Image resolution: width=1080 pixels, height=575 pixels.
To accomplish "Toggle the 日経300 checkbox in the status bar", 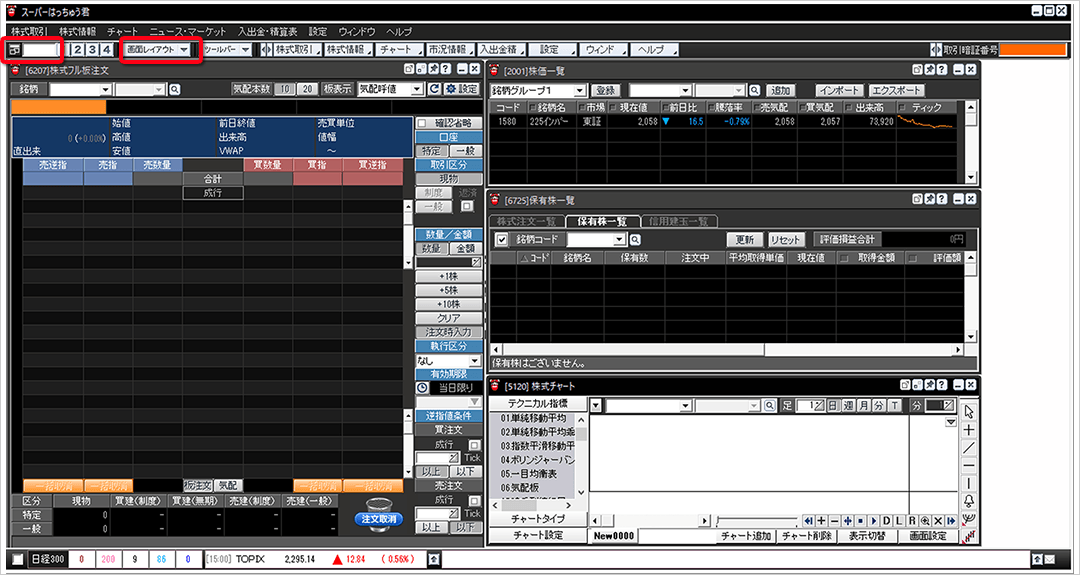I will pos(19,559).
